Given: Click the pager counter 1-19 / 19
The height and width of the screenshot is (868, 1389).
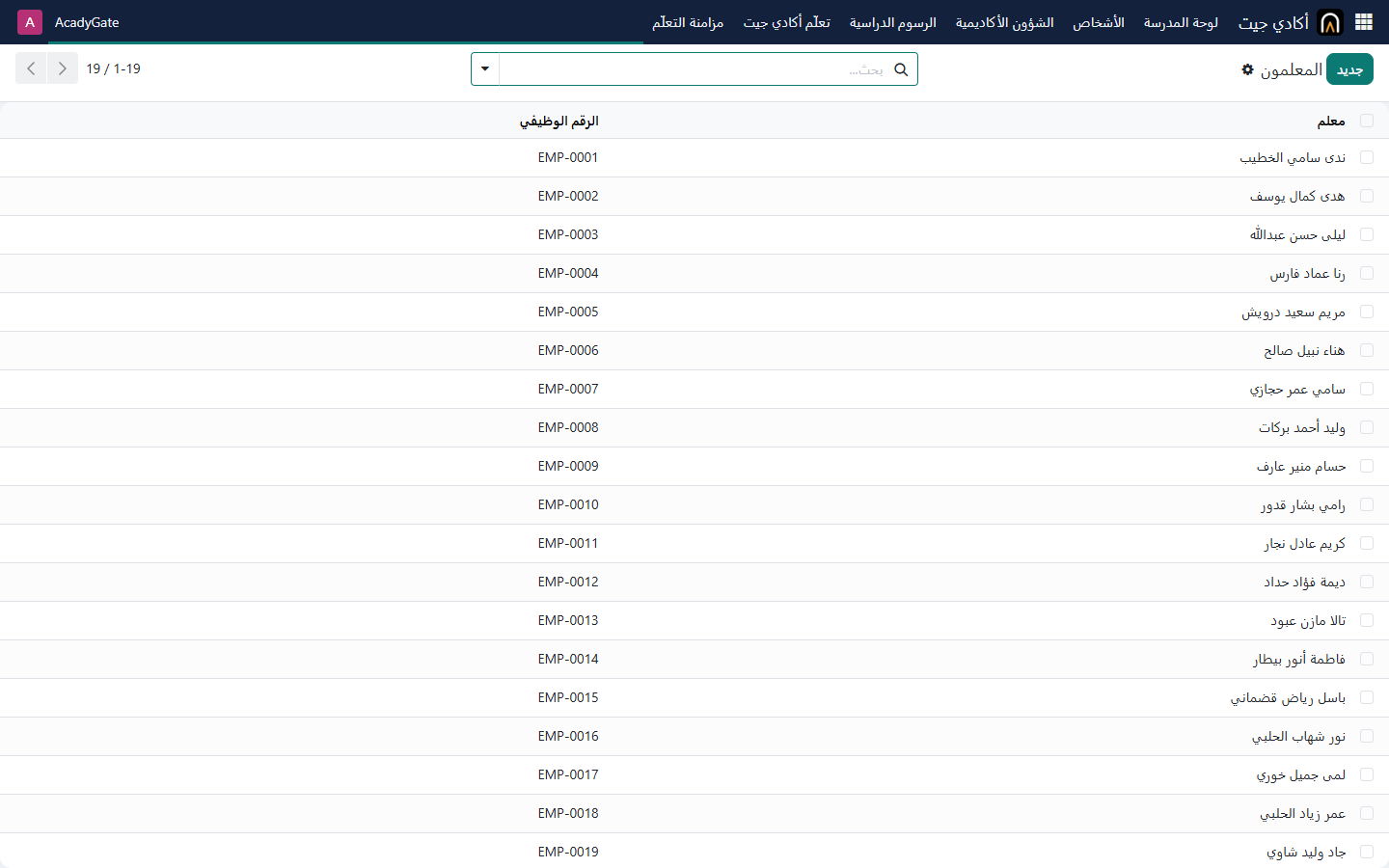Looking at the screenshot, I should point(113,68).
